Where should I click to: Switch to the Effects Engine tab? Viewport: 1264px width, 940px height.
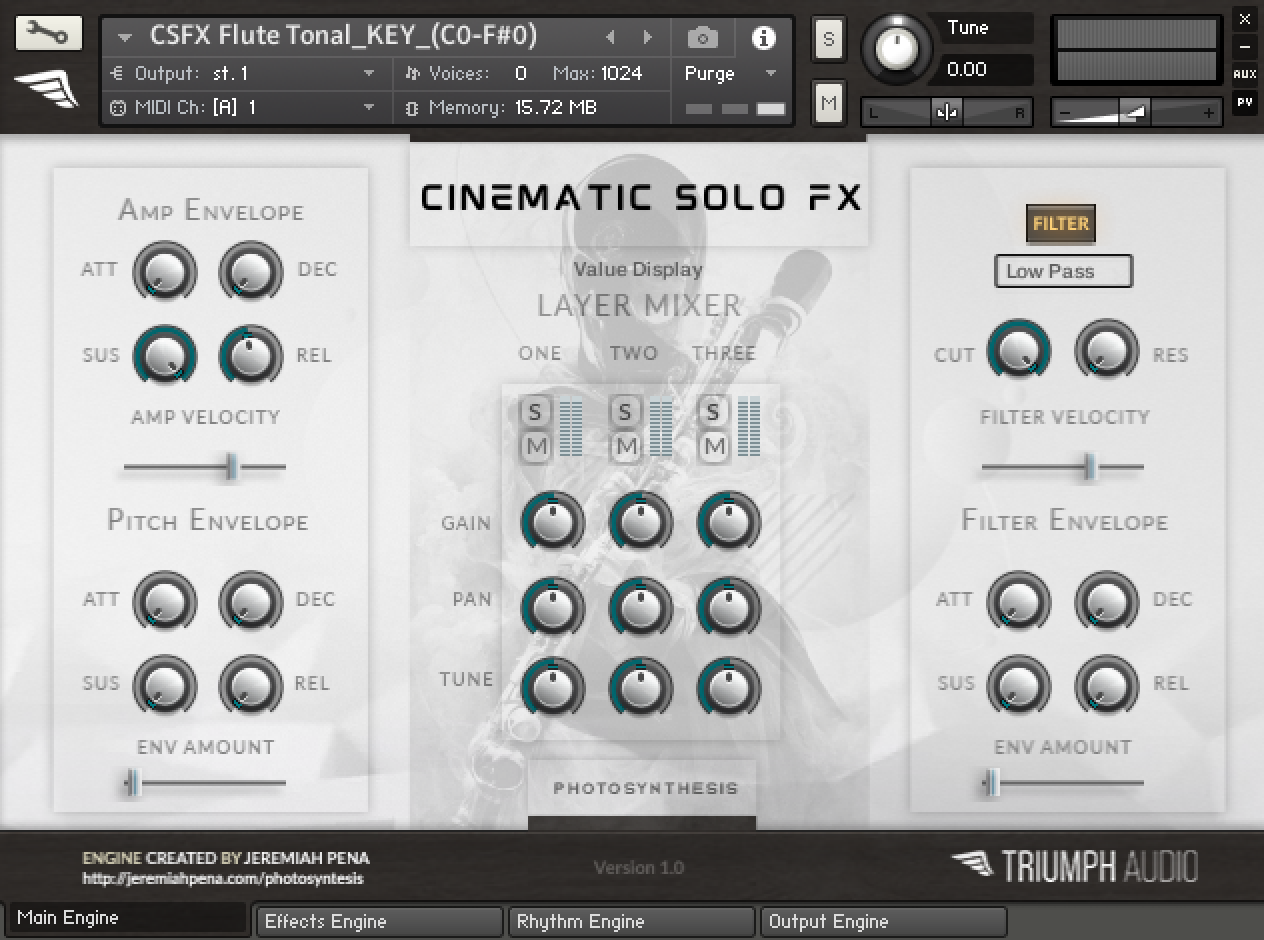378,921
